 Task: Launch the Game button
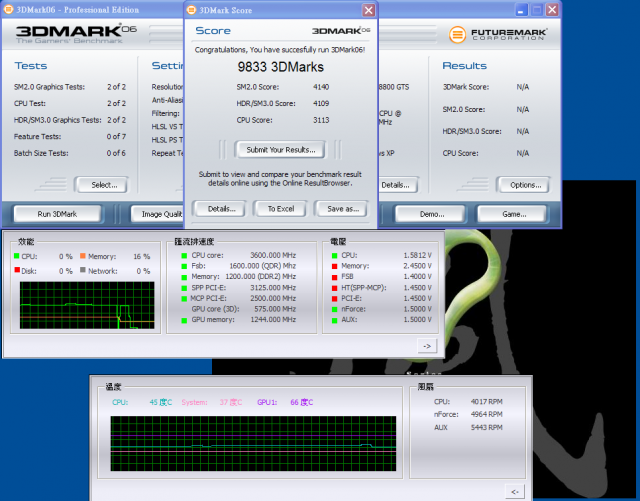tap(514, 214)
